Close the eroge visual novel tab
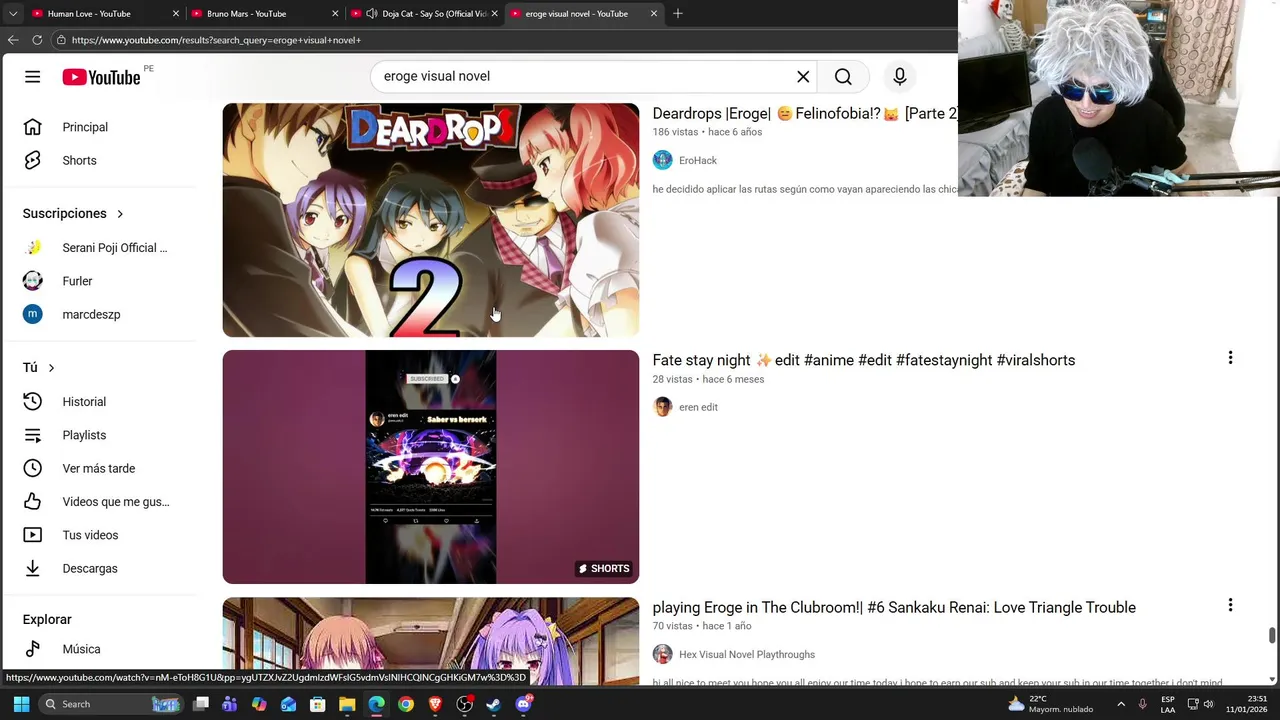1280x720 pixels. (x=654, y=14)
